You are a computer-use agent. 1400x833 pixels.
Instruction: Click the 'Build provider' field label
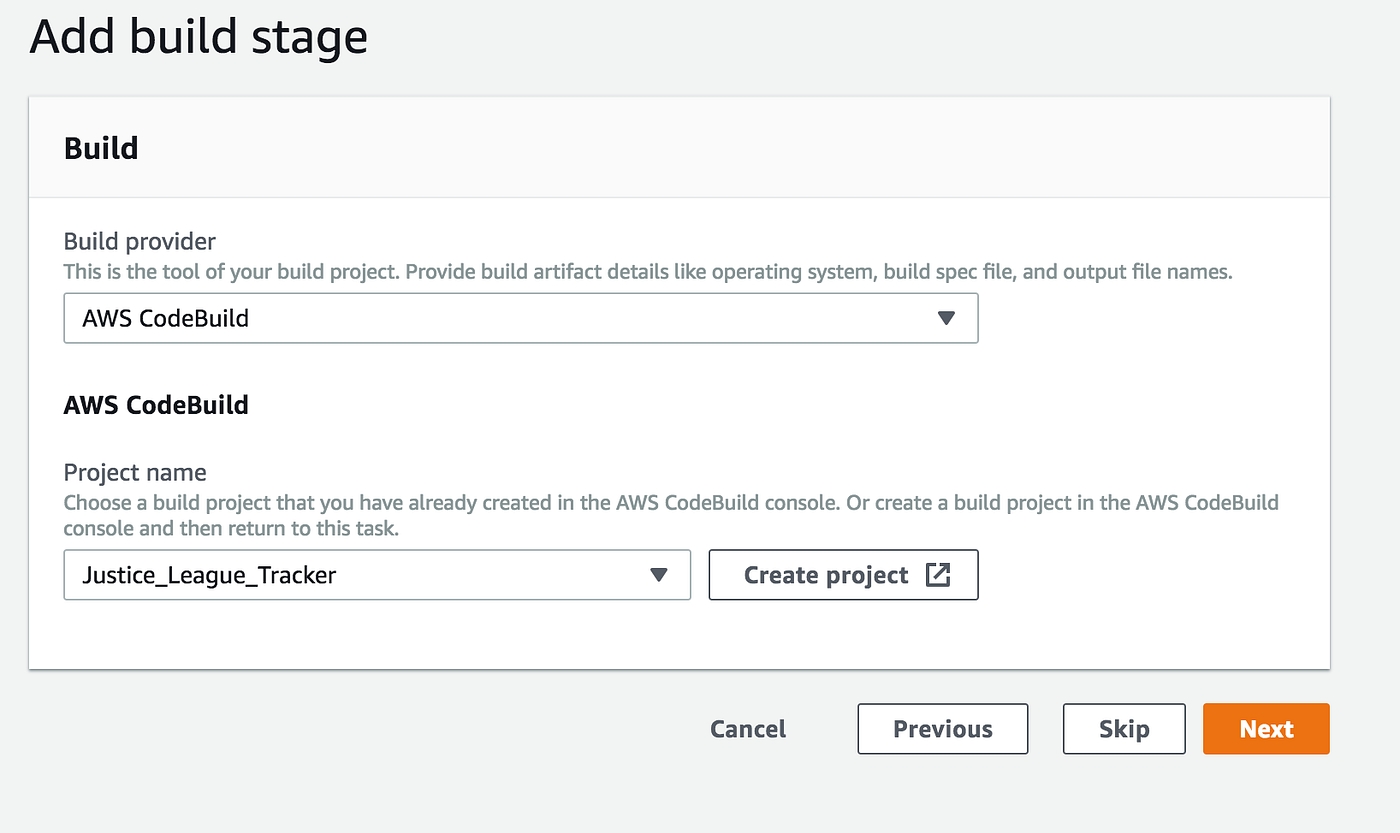(139, 241)
